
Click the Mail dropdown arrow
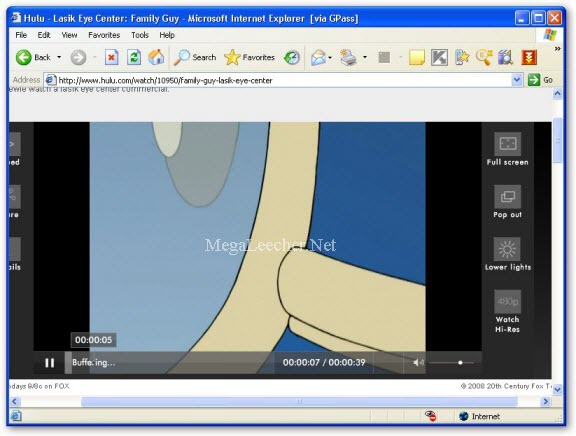[x=330, y=58]
